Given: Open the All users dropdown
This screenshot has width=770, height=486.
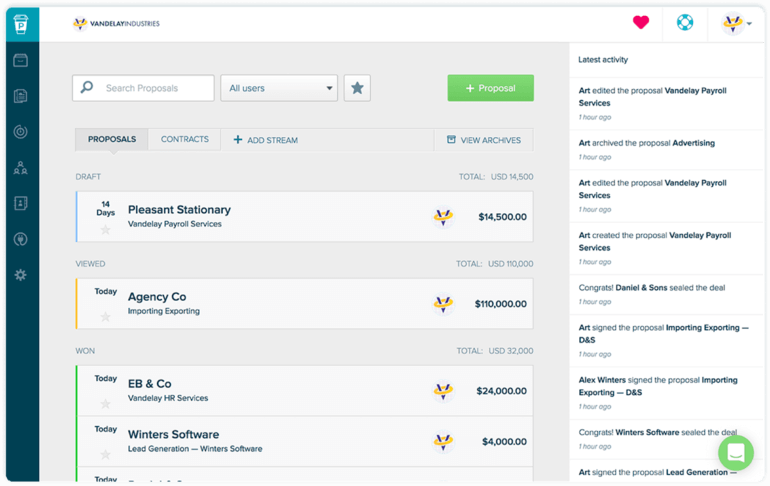Looking at the screenshot, I should (x=279, y=88).
